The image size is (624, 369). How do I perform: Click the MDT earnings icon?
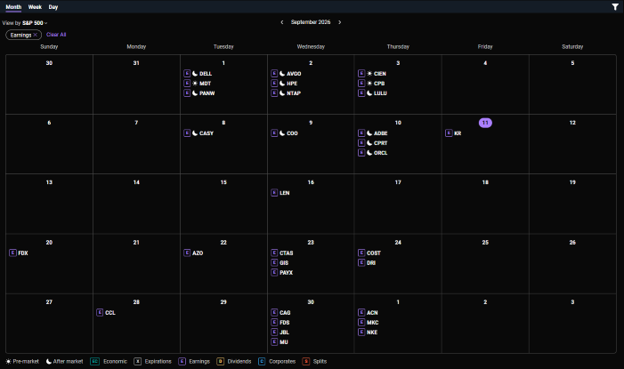click(187, 83)
